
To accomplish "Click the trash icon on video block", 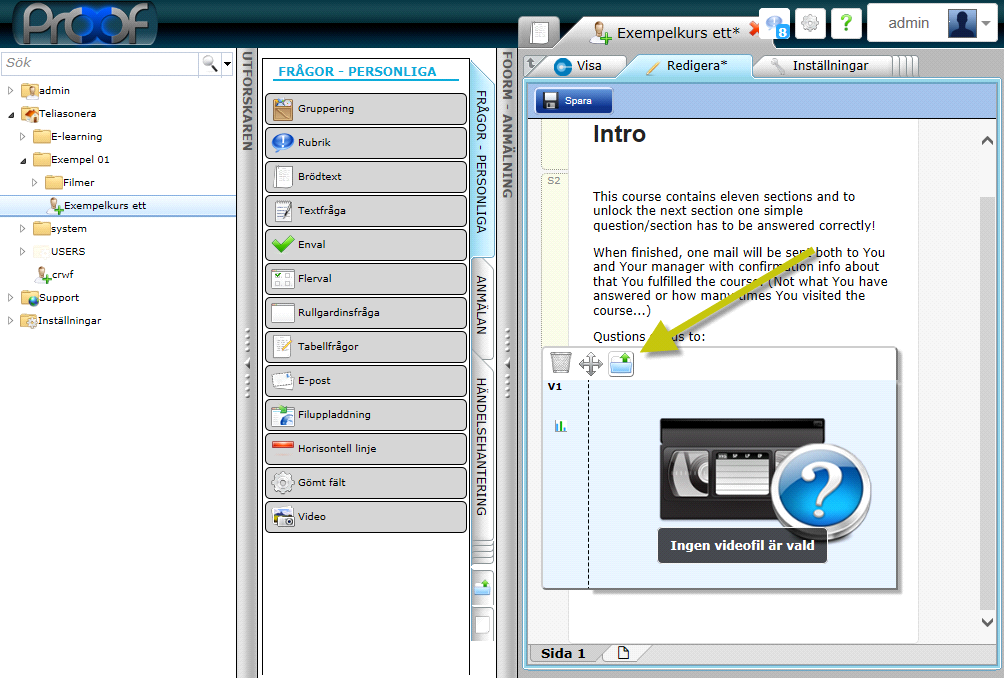I will pyautogui.click(x=561, y=363).
